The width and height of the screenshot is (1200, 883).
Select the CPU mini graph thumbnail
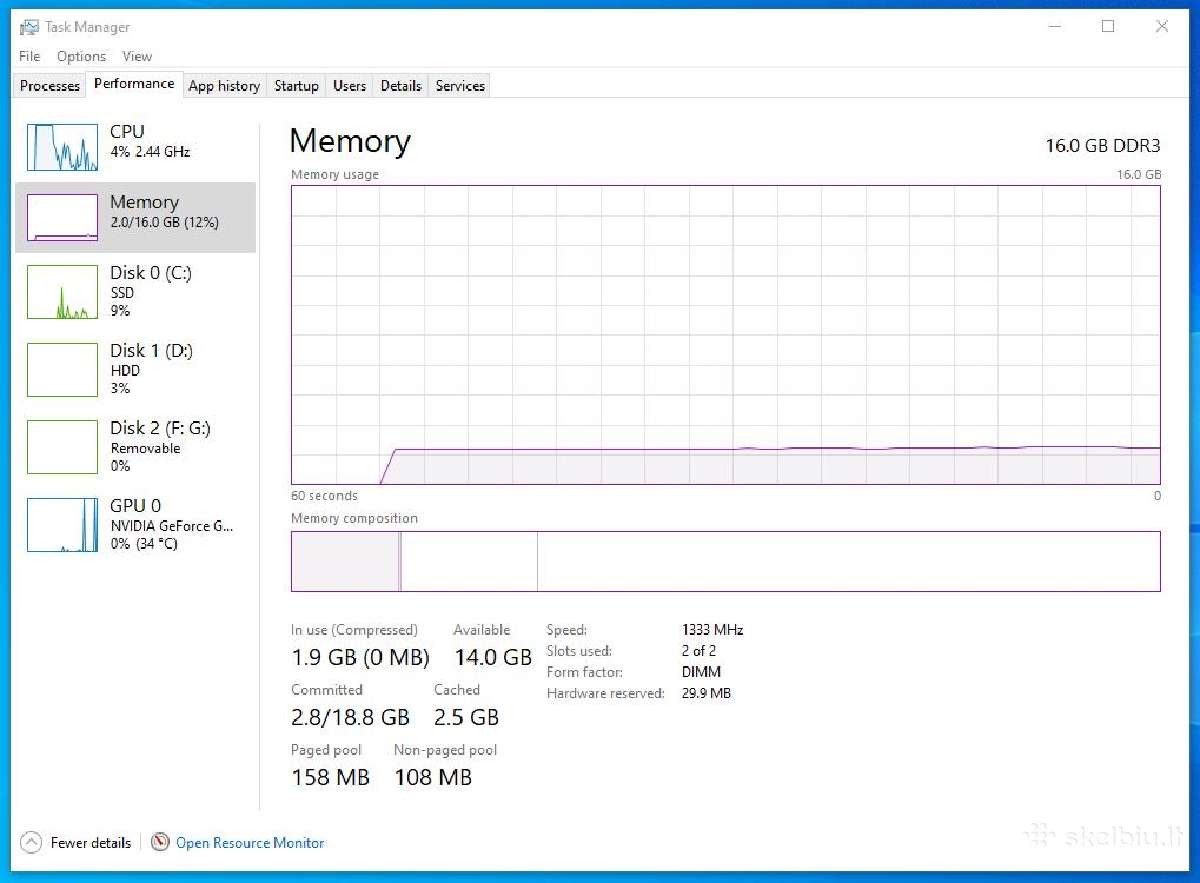click(x=62, y=147)
